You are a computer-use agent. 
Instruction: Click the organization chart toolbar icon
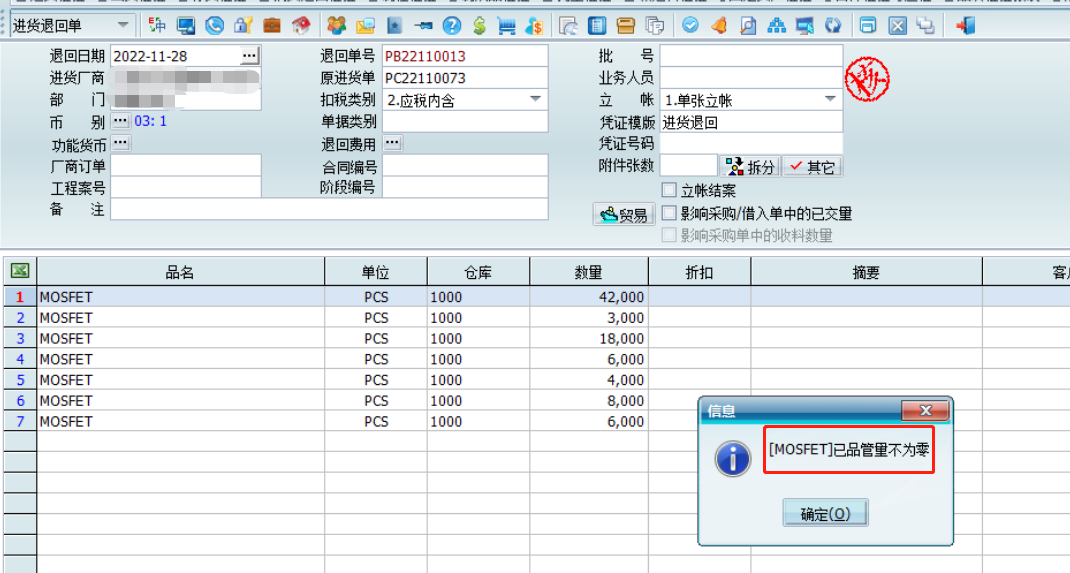[776, 26]
